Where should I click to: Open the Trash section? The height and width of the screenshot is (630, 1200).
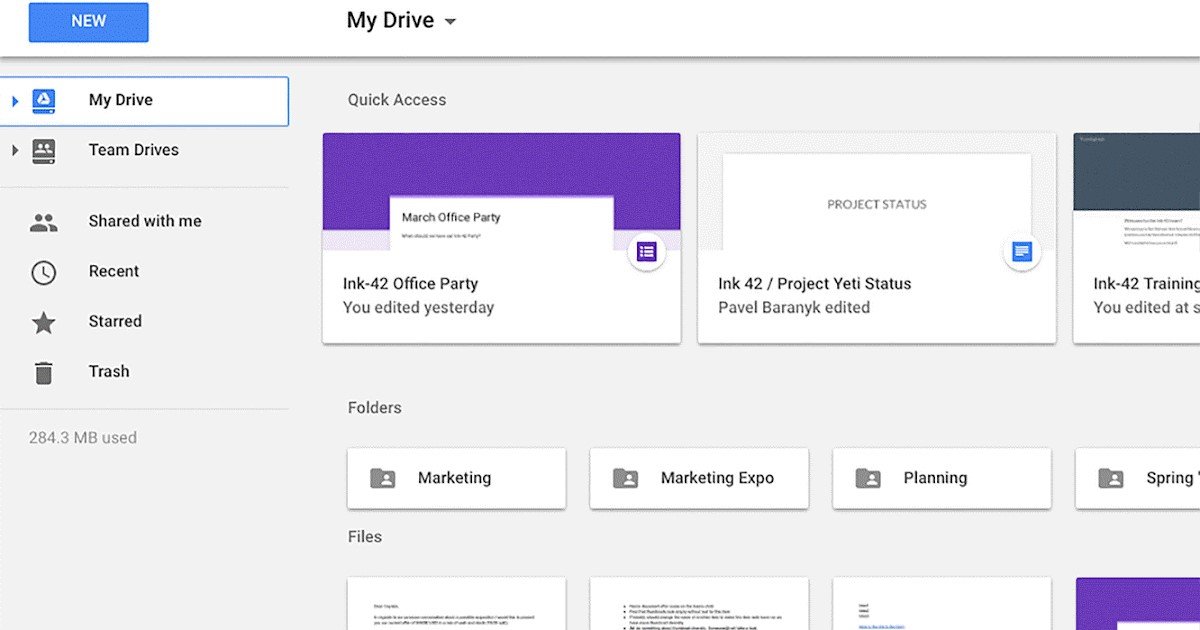click(144, 371)
